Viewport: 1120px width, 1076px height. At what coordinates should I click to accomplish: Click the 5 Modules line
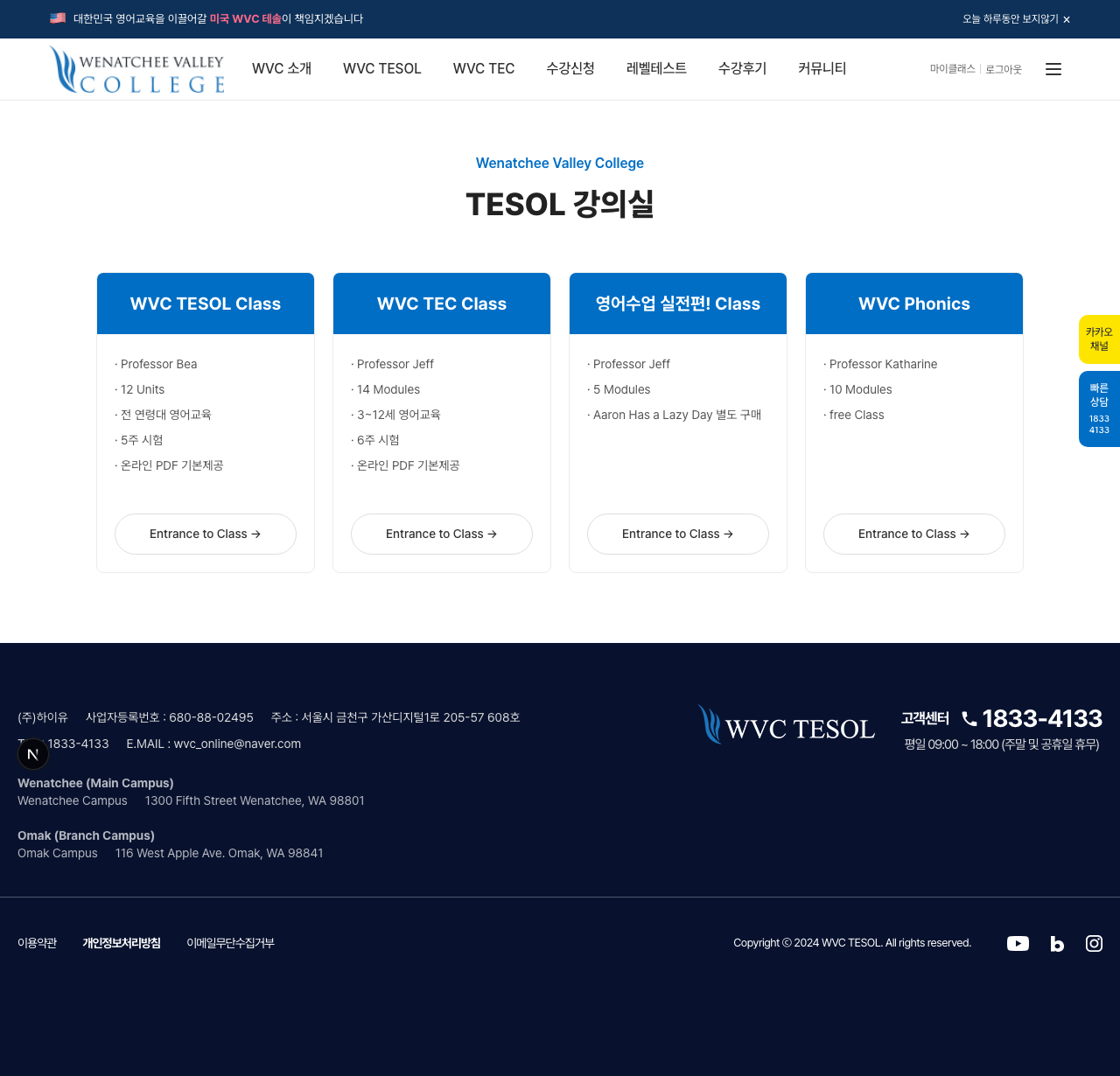click(x=619, y=389)
